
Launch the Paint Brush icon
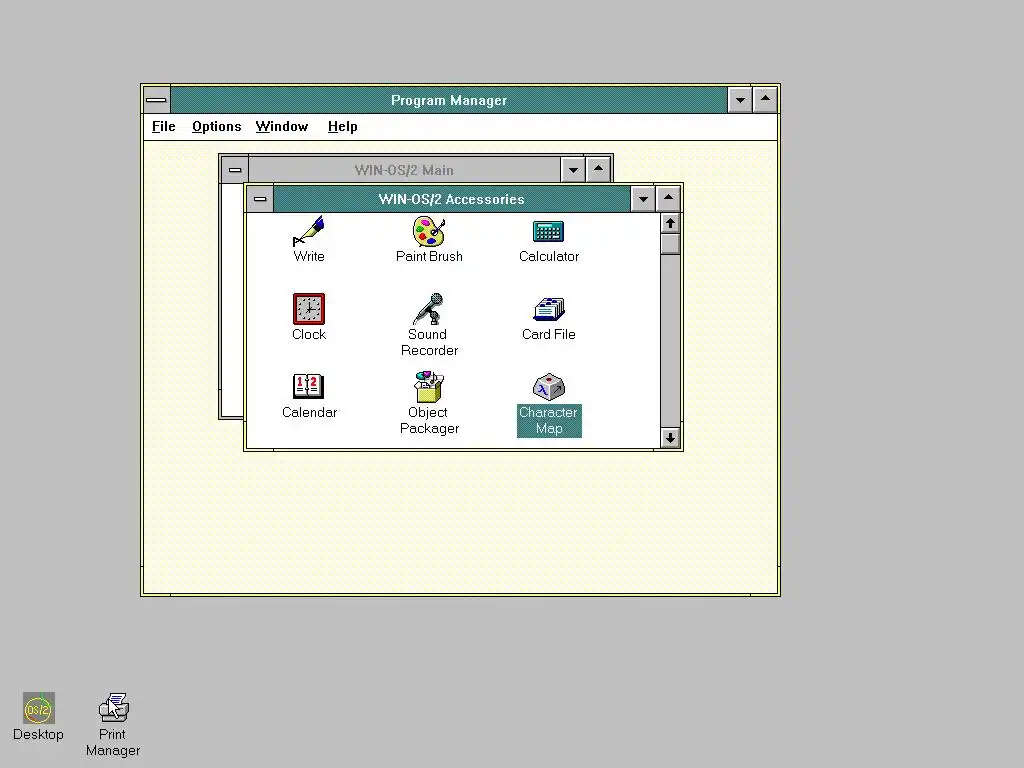(428, 231)
